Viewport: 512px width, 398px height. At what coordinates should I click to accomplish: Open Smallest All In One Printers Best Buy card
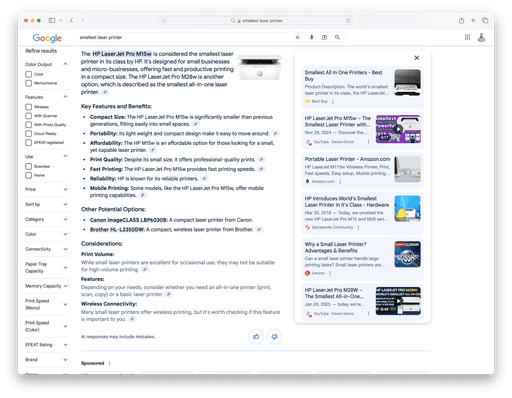[362, 87]
